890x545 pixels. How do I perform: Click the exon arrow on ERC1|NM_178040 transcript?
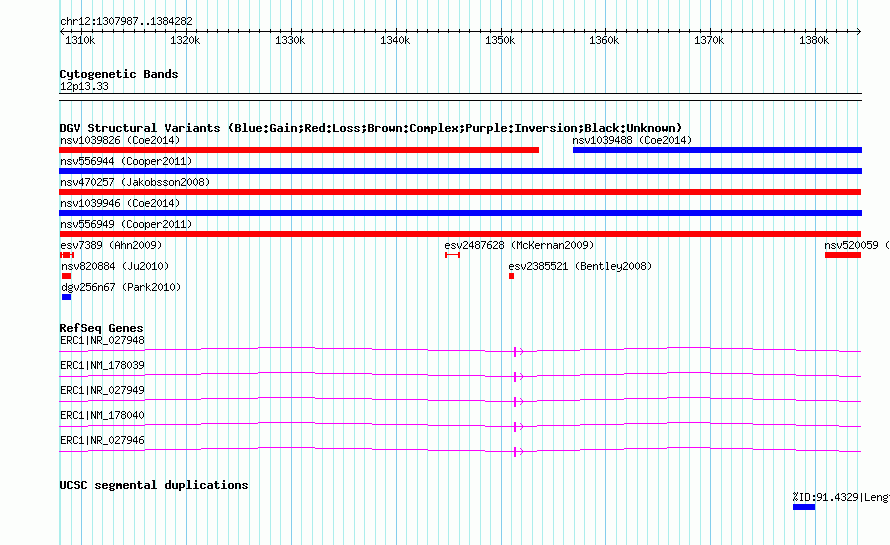click(518, 427)
